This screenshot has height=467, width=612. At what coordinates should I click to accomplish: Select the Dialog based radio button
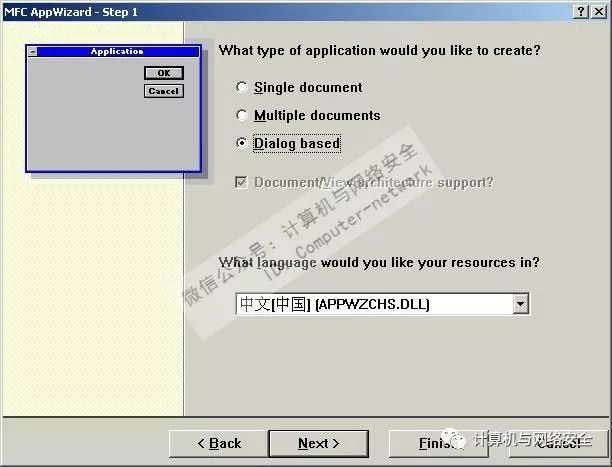(x=242, y=143)
